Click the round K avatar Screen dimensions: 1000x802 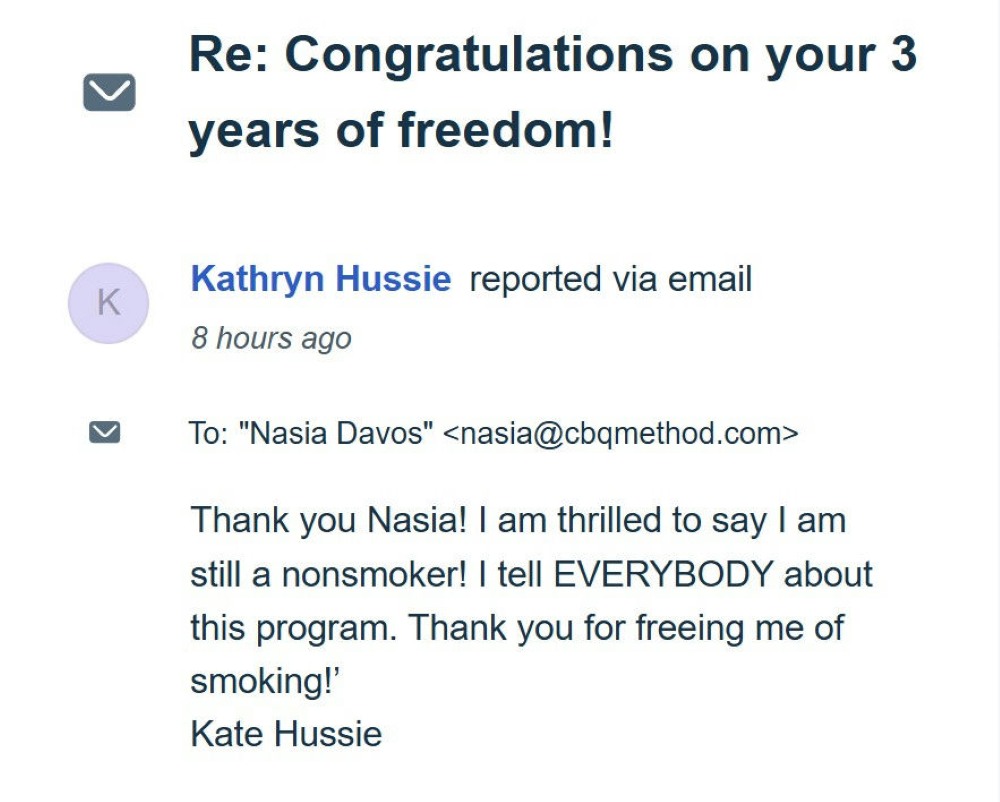click(108, 303)
